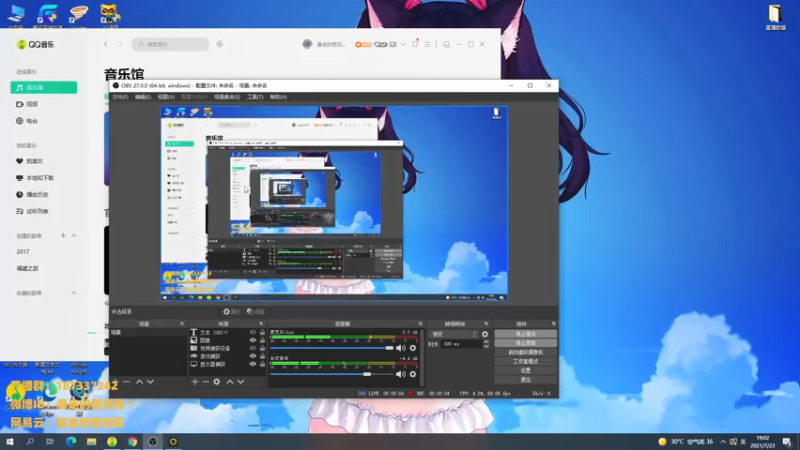
Task: Open transition properties gear icon
Action: [x=485, y=334]
